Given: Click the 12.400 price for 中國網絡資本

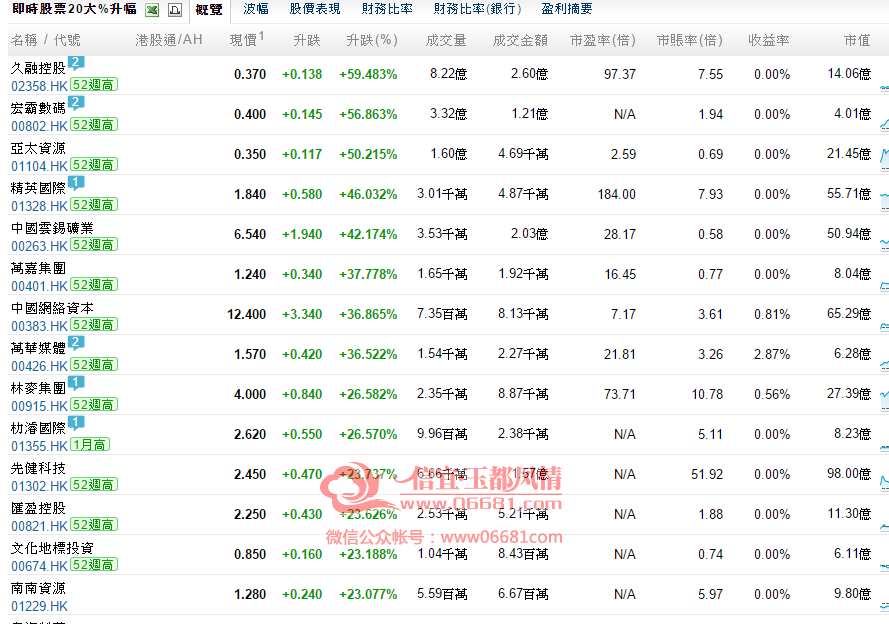Looking at the screenshot, I should 247,314.
